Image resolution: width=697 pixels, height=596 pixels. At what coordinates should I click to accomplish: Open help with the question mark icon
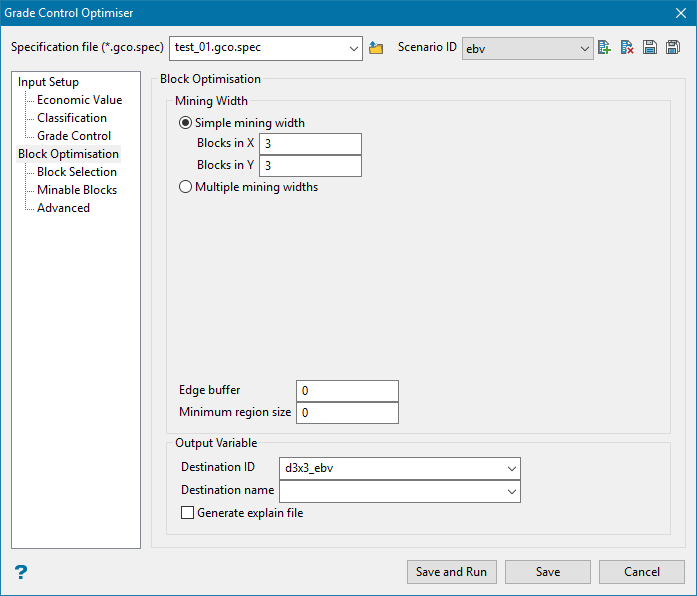pyautogui.click(x=20, y=572)
